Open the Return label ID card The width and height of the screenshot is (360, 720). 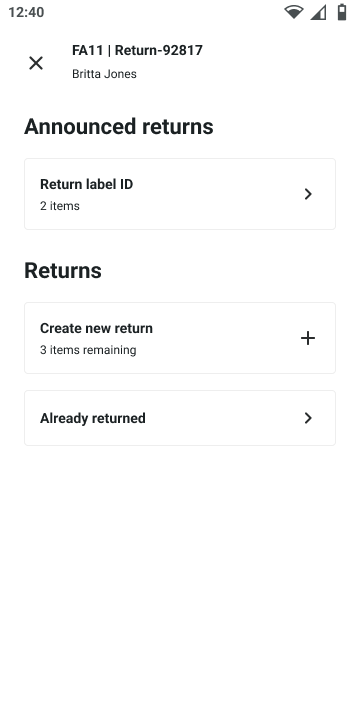[180, 194]
